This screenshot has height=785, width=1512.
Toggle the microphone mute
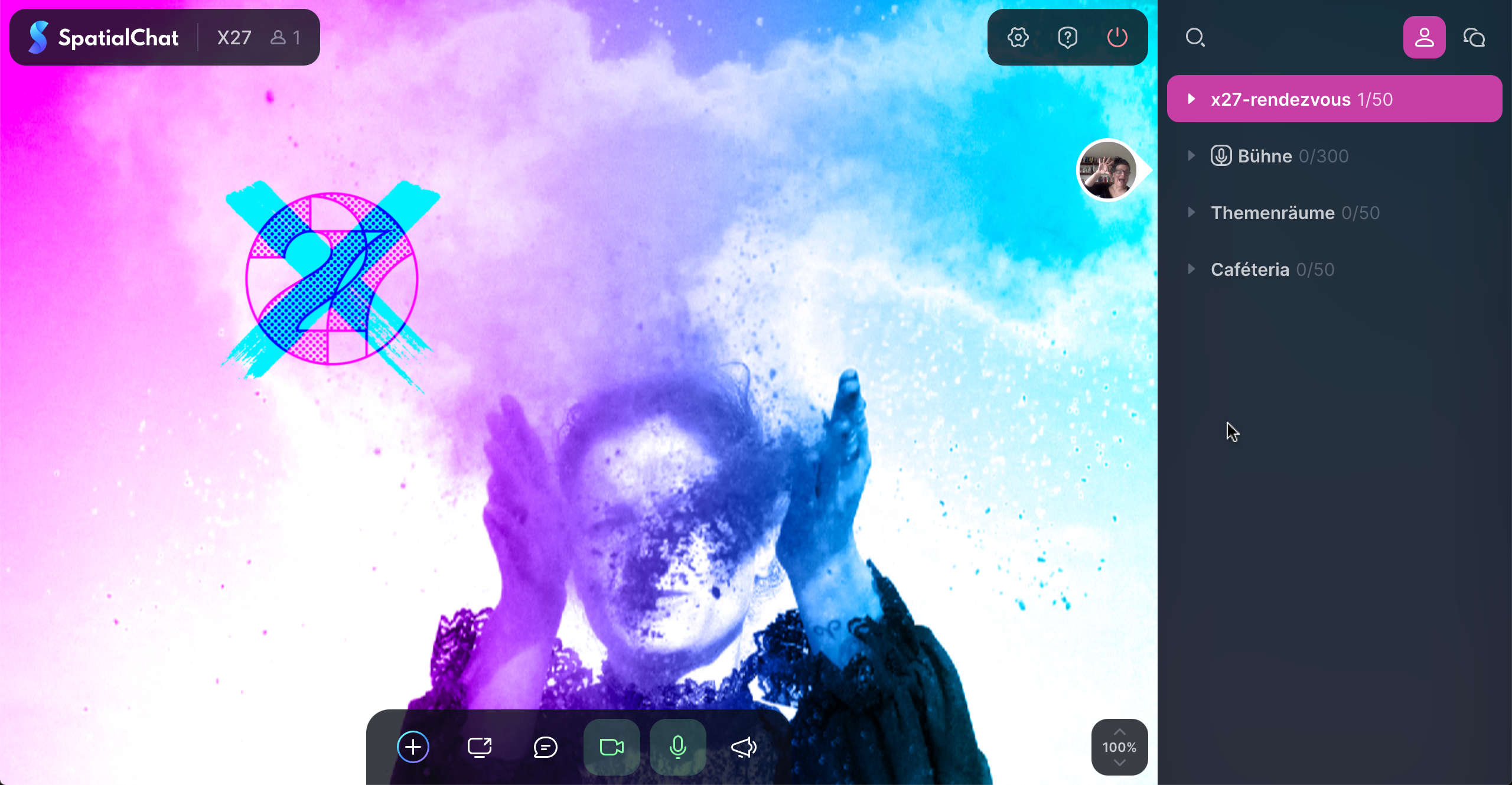[677, 747]
